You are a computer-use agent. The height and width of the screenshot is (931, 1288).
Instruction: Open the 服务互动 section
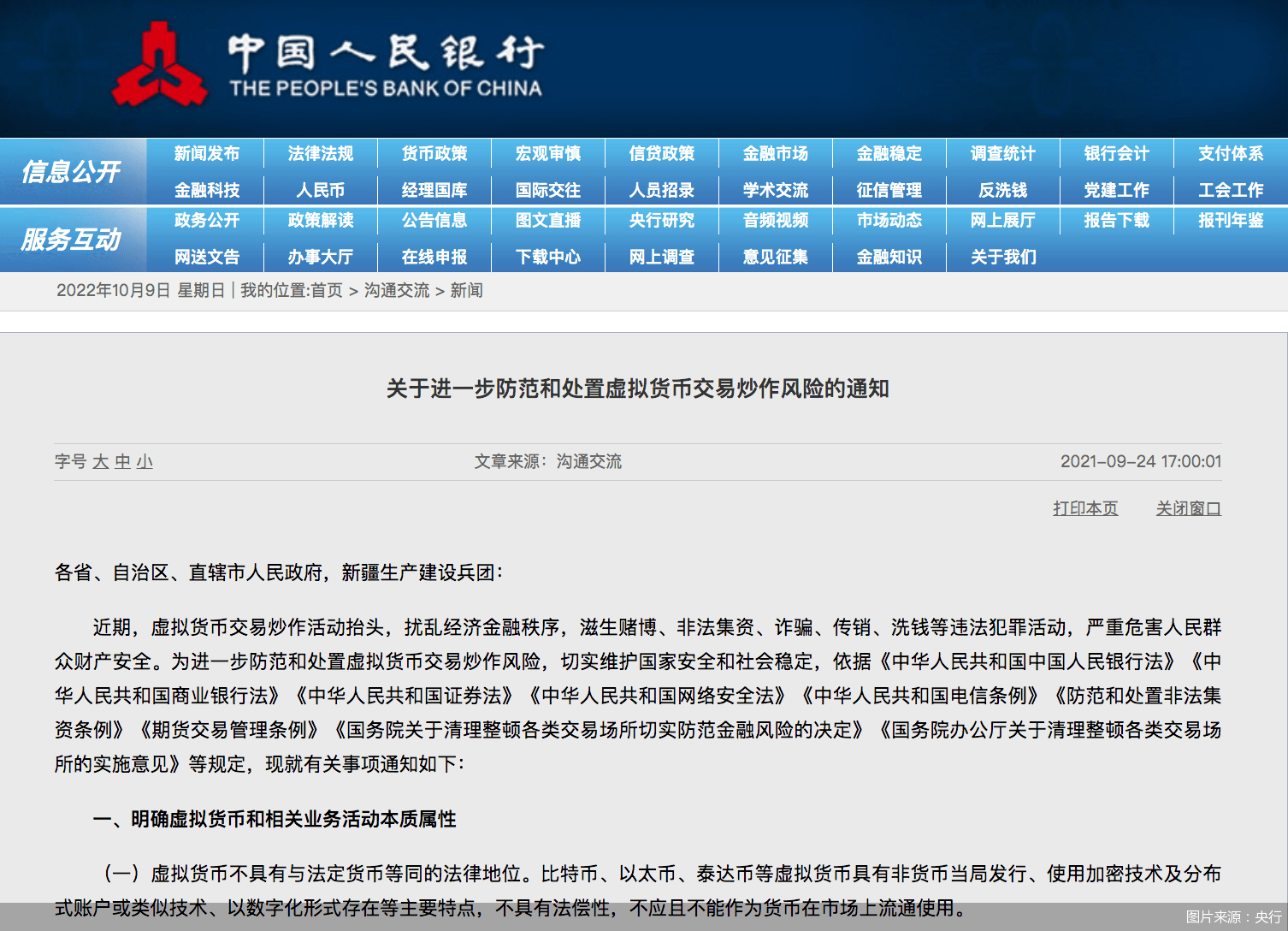(x=73, y=239)
